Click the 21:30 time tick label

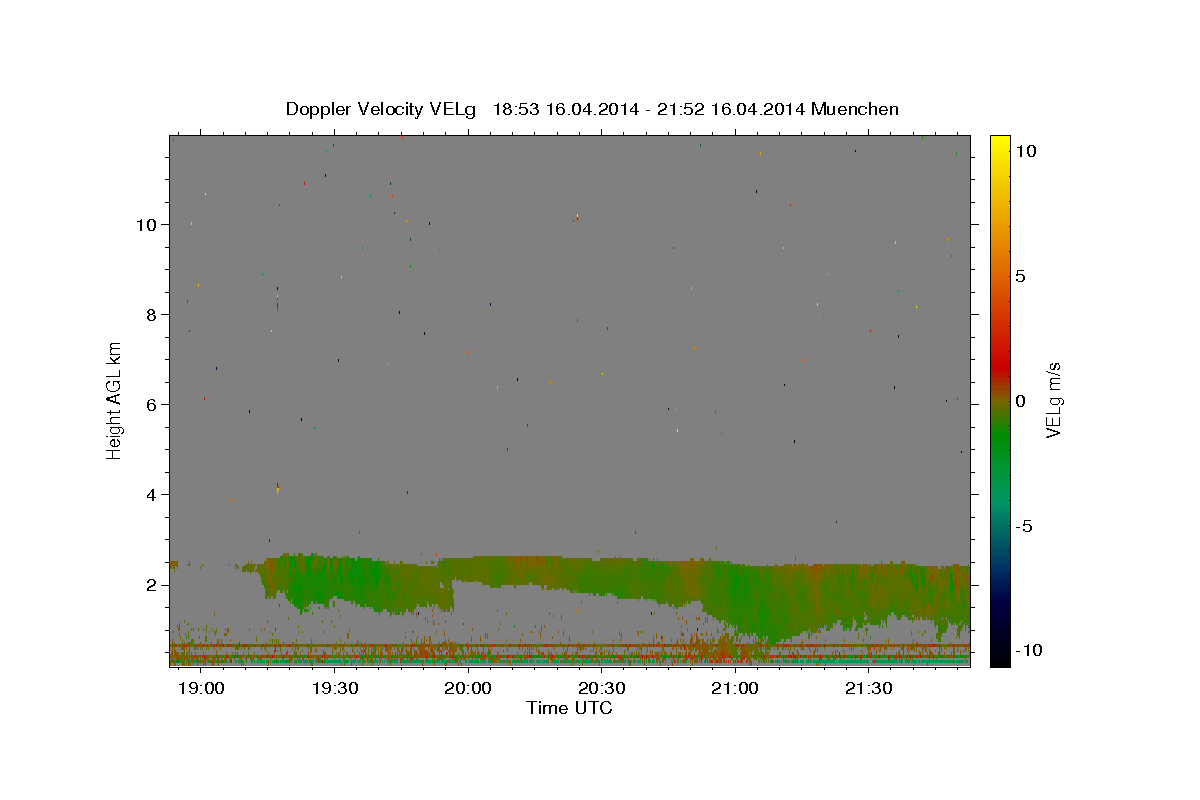869,689
